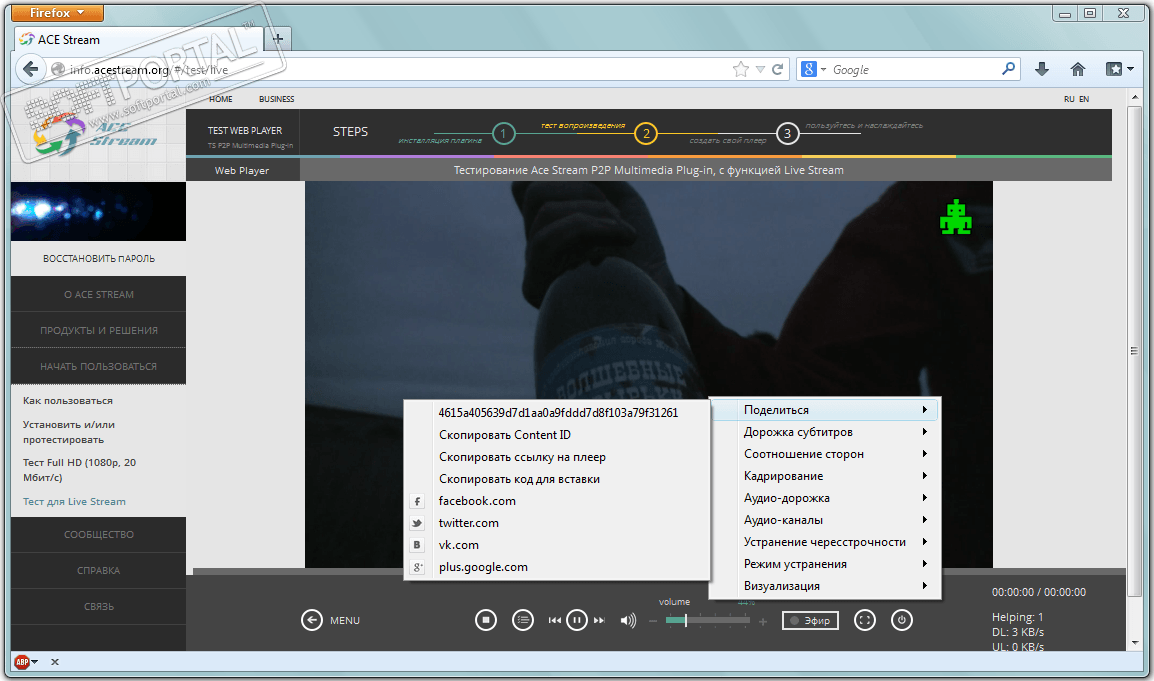This screenshot has width=1154, height=681.
Task: Open a new tab with plus
Action: [x=278, y=39]
